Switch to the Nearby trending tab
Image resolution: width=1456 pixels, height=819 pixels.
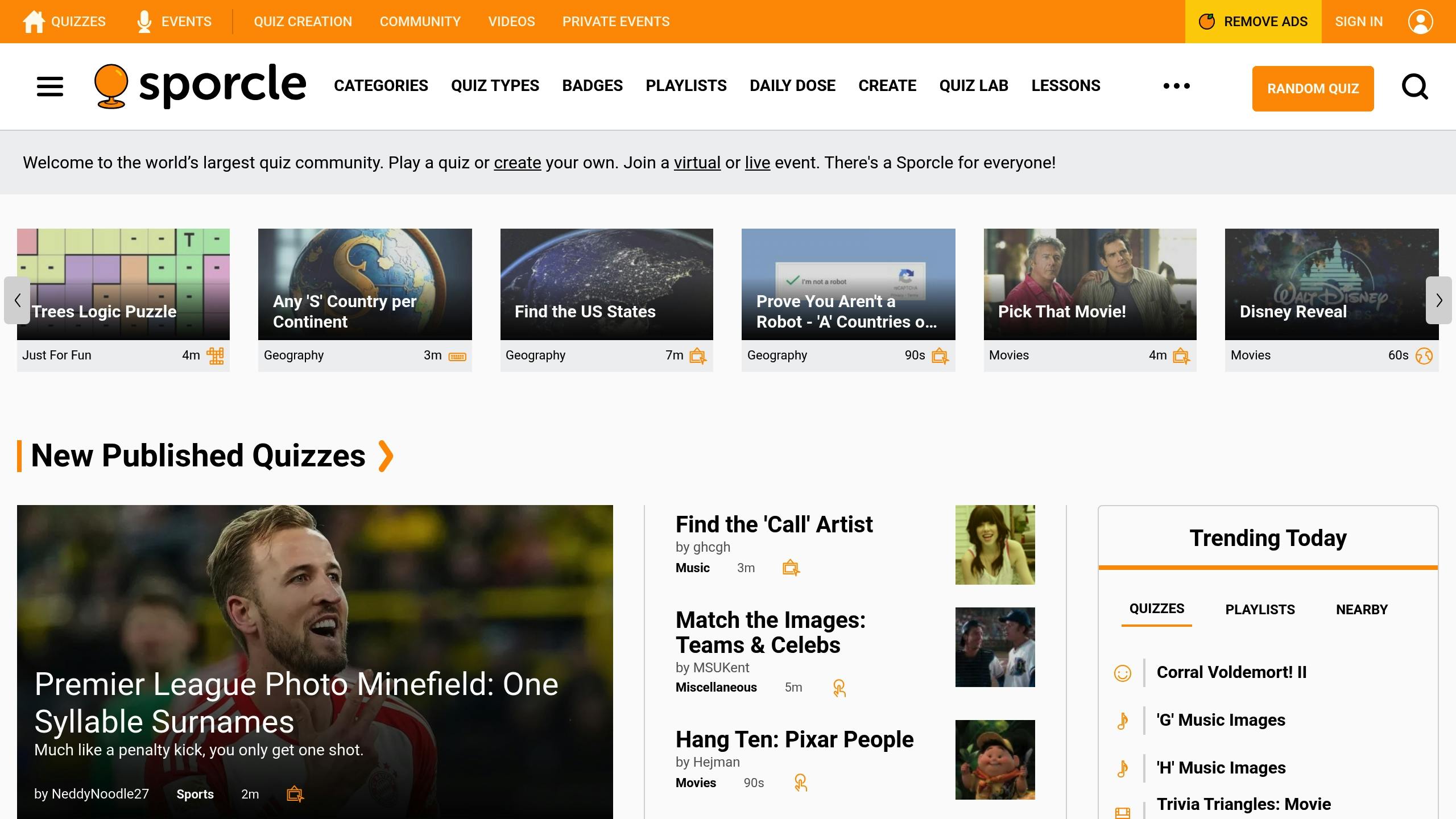point(1362,610)
